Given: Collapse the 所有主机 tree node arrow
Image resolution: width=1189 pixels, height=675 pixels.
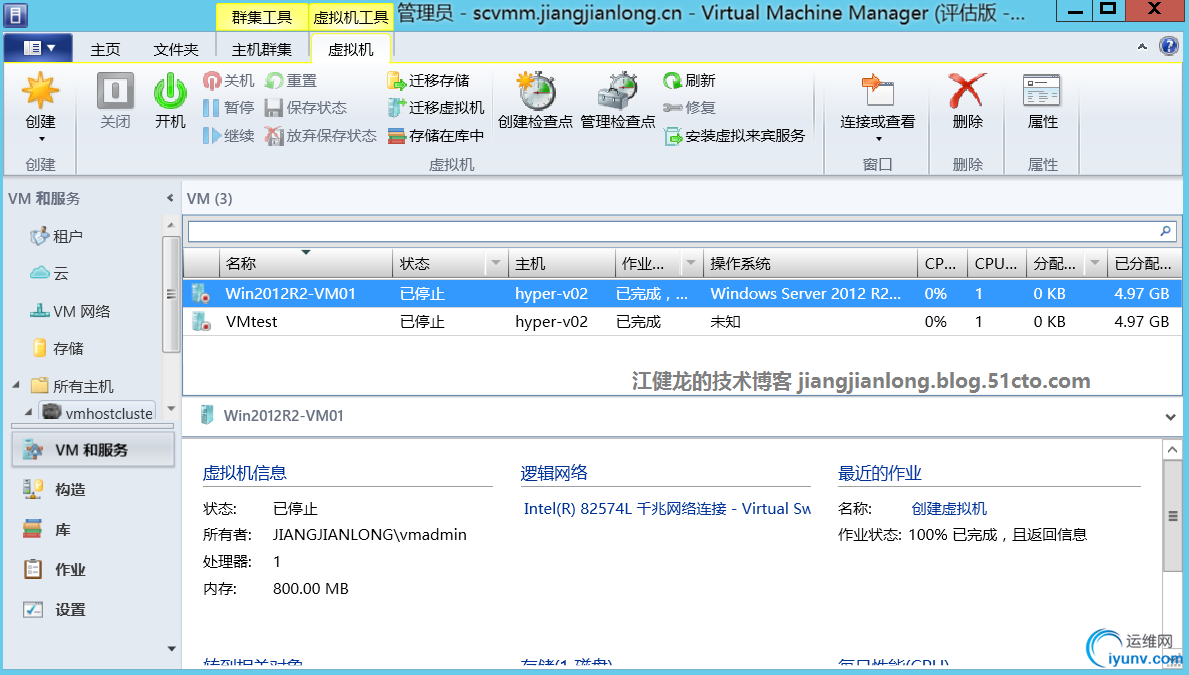Looking at the screenshot, I should click(x=16, y=385).
